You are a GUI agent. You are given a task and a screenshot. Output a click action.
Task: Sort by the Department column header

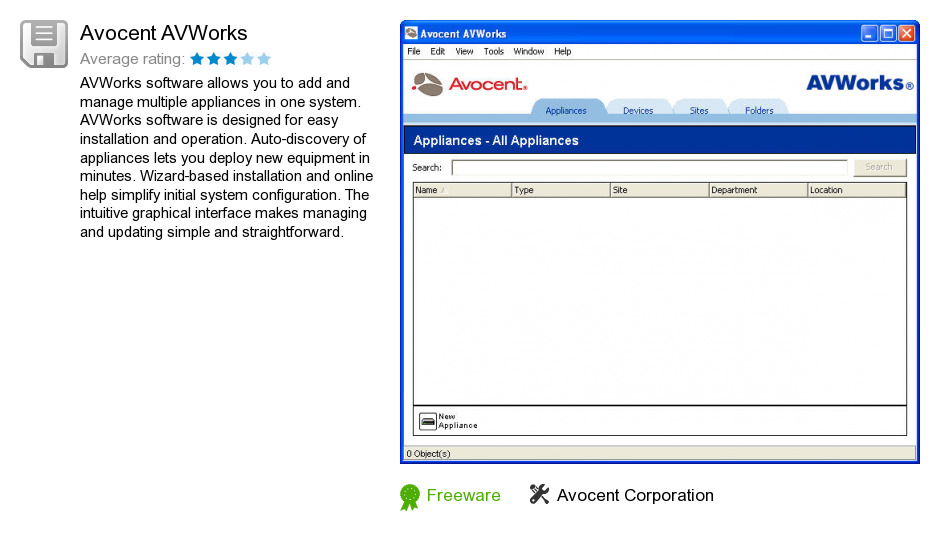[x=758, y=190]
